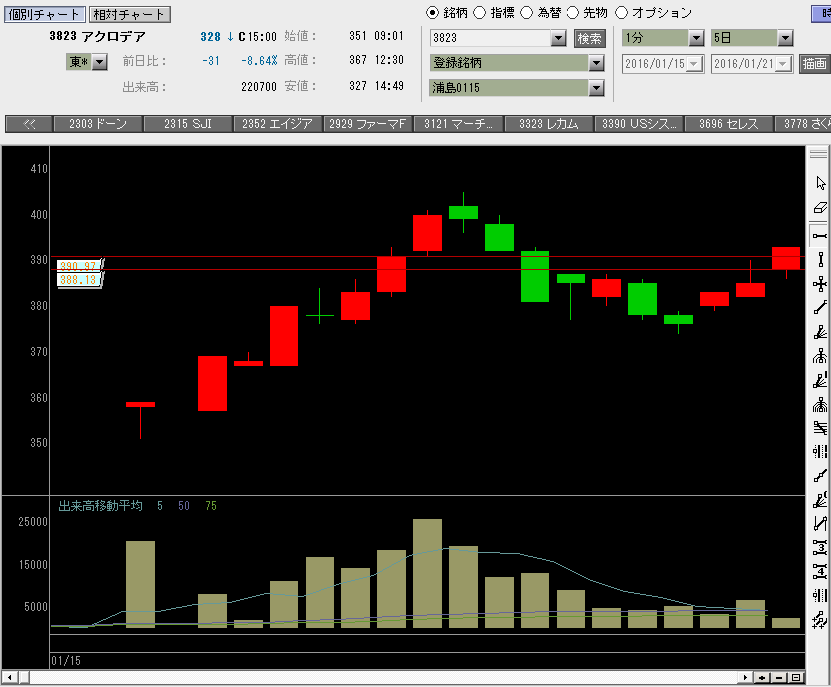This screenshot has width=831, height=687.
Task: Select the zigzag line tool icon
Action: pos(820,524)
